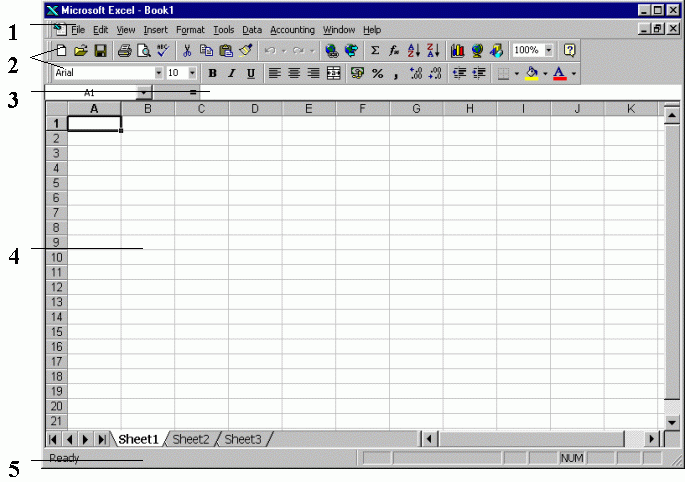The height and width of the screenshot is (482, 685).
Task: Click the Map globe icon
Action: point(477,51)
